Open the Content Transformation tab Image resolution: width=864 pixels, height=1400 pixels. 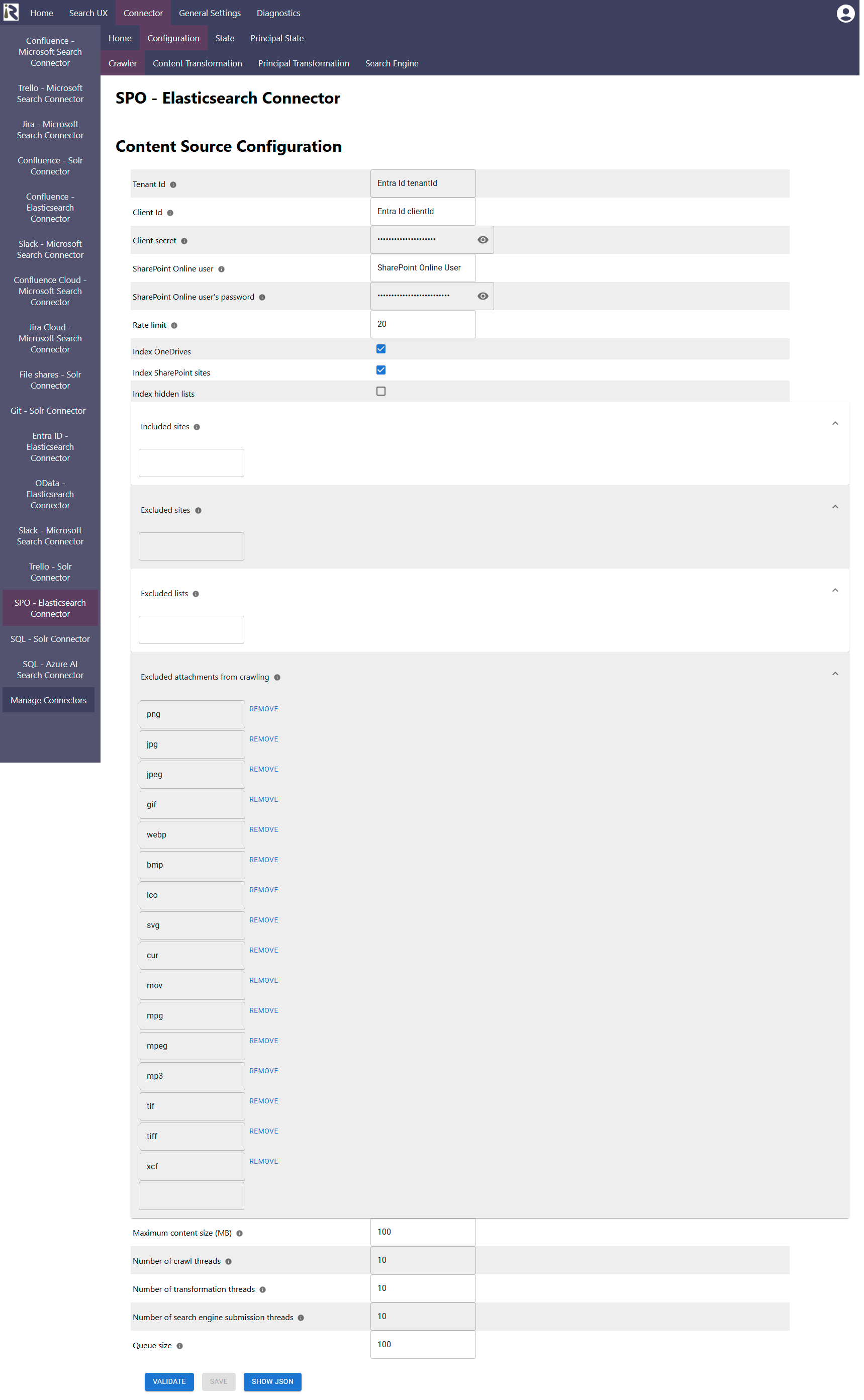point(197,63)
